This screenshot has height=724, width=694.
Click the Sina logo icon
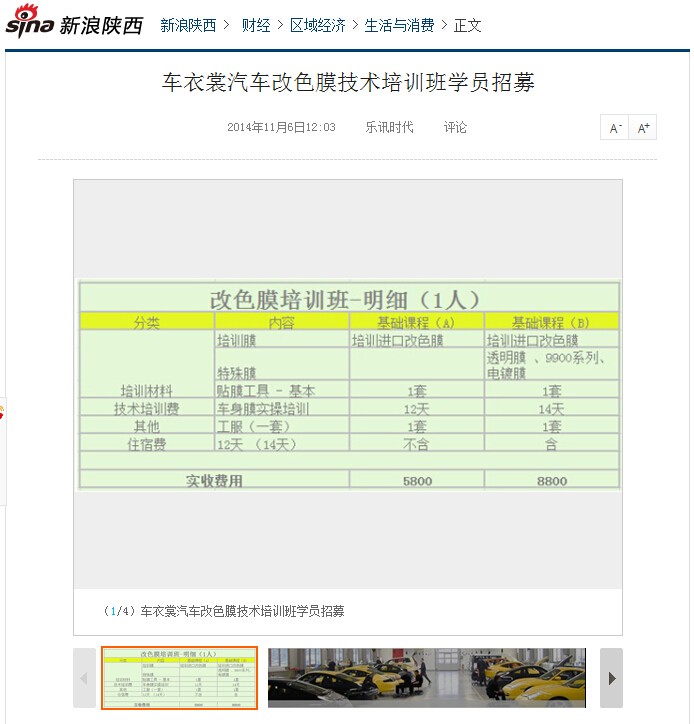click(30, 21)
